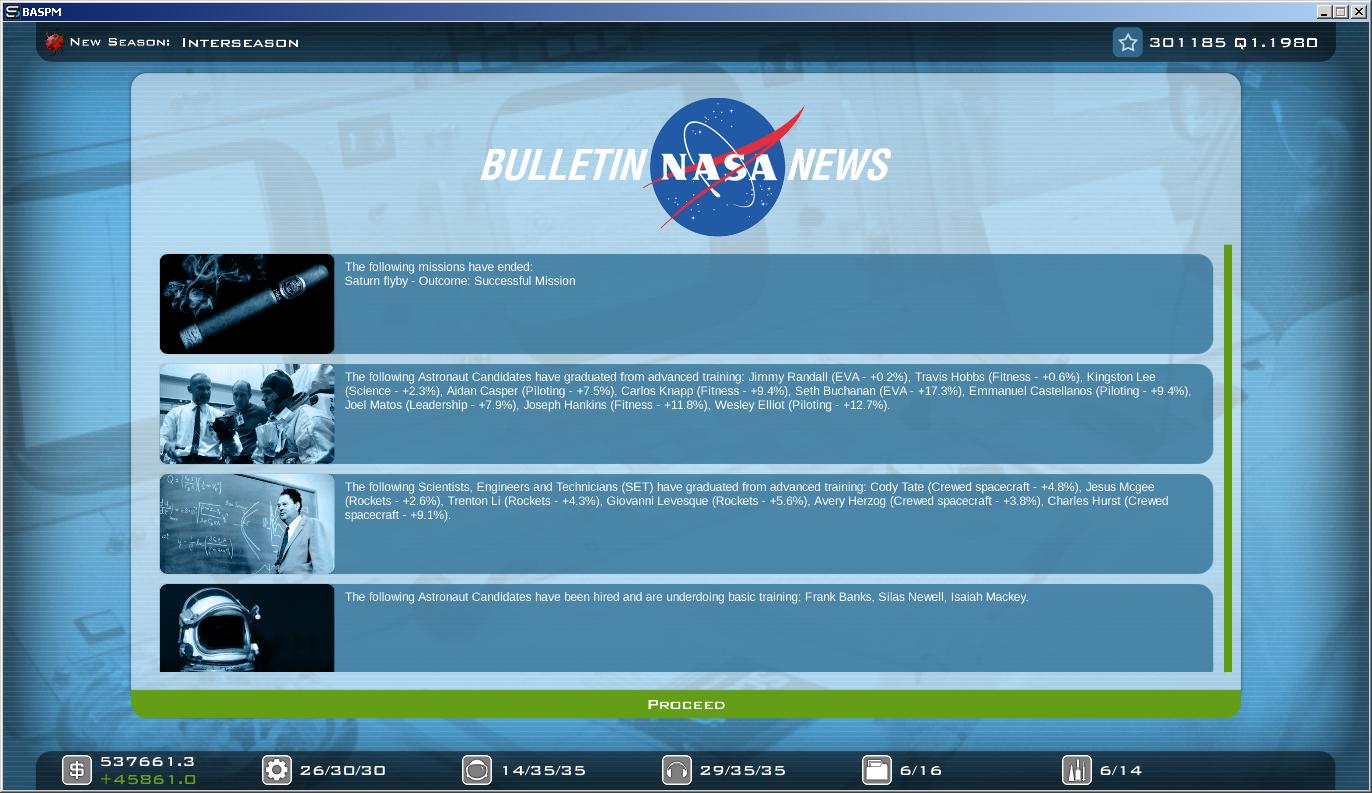Screen dimensions: 1372x793
Task: Click the star prestige icon at top right
Action: (x=1128, y=42)
